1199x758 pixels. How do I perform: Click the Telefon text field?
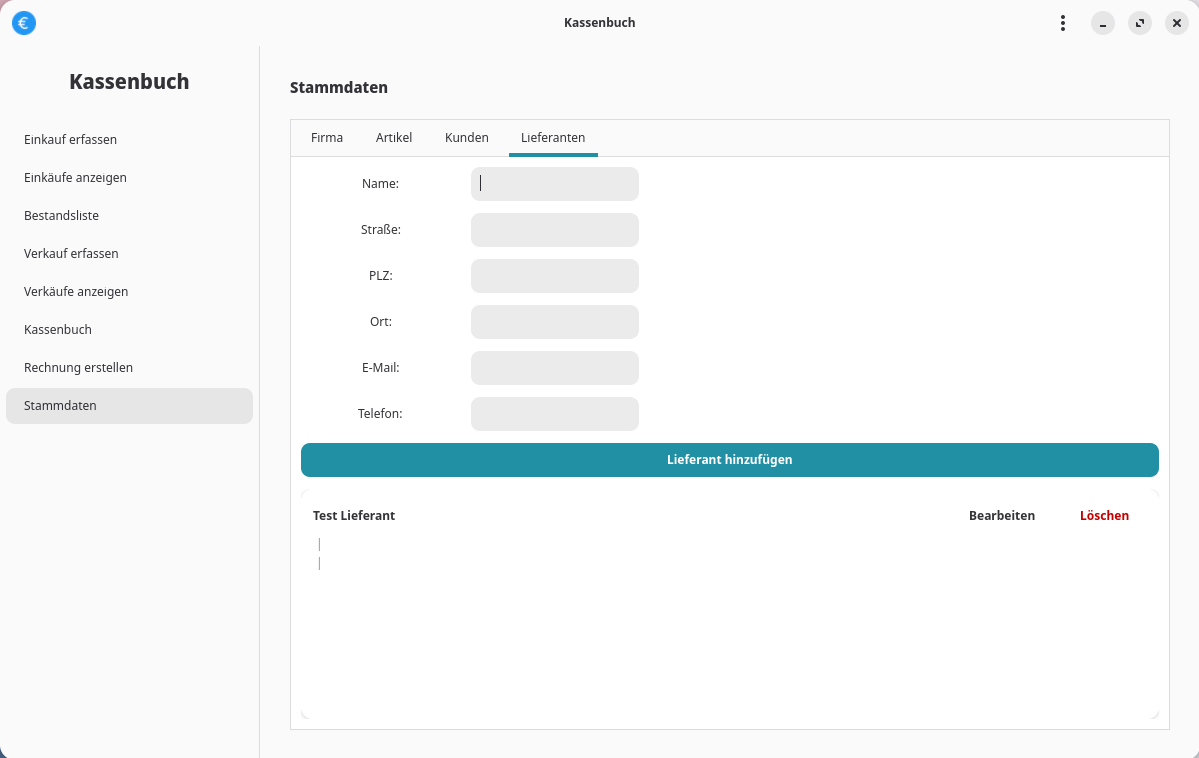point(554,414)
